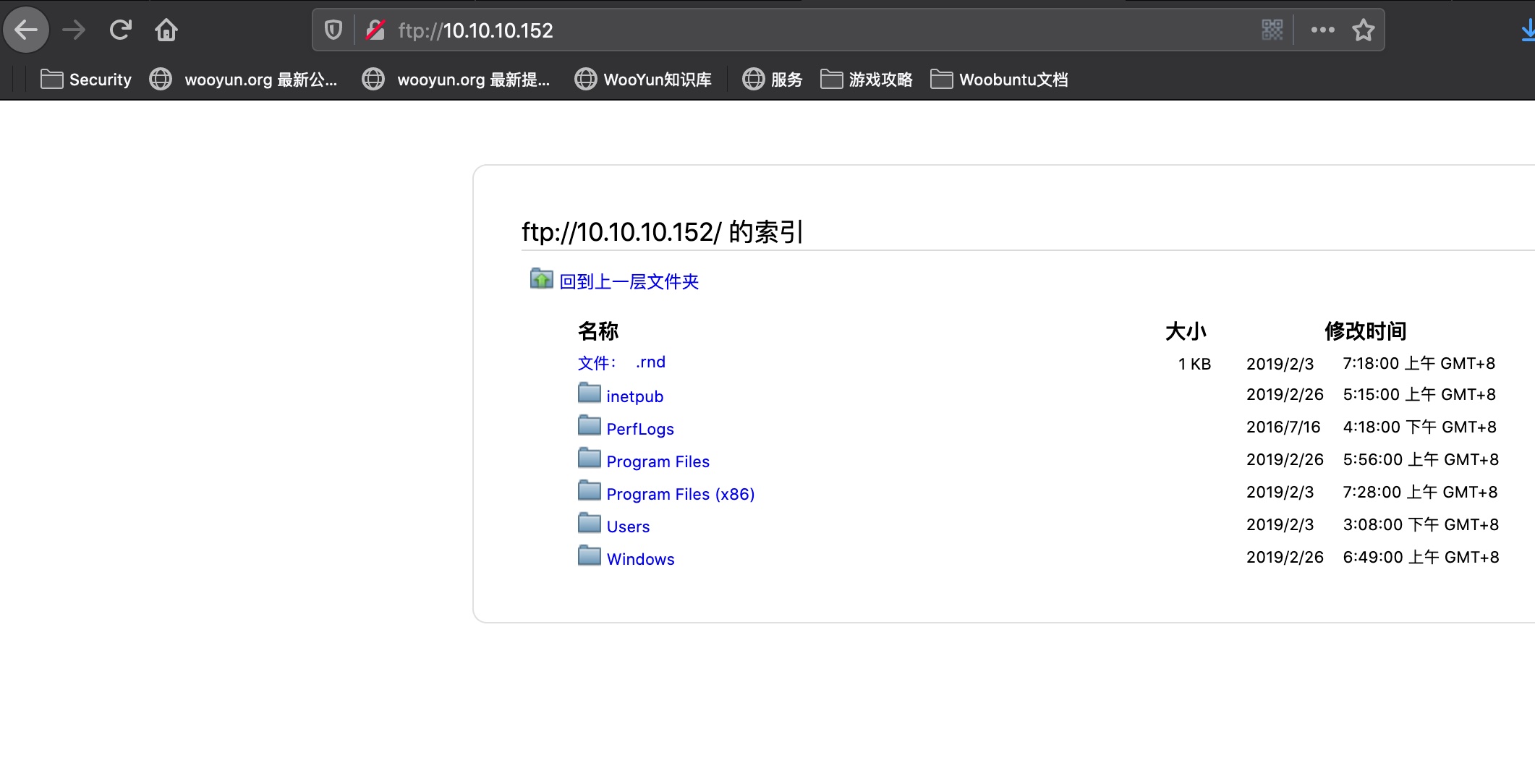The width and height of the screenshot is (1535, 784).
Task: Expand the 游戏攻略 bookmarks folder
Action: click(x=867, y=80)
